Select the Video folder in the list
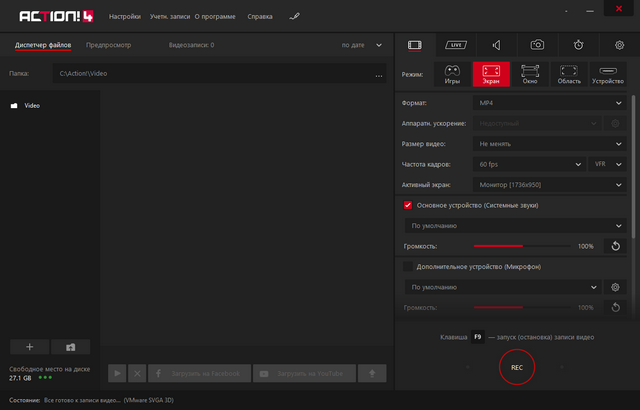Viewport: 640px width, 410px height. pos(32,104)
